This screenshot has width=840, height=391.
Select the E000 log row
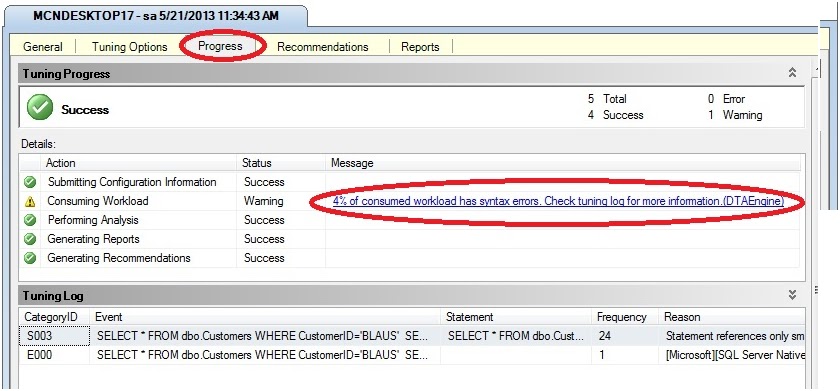(x=412, y=355)
